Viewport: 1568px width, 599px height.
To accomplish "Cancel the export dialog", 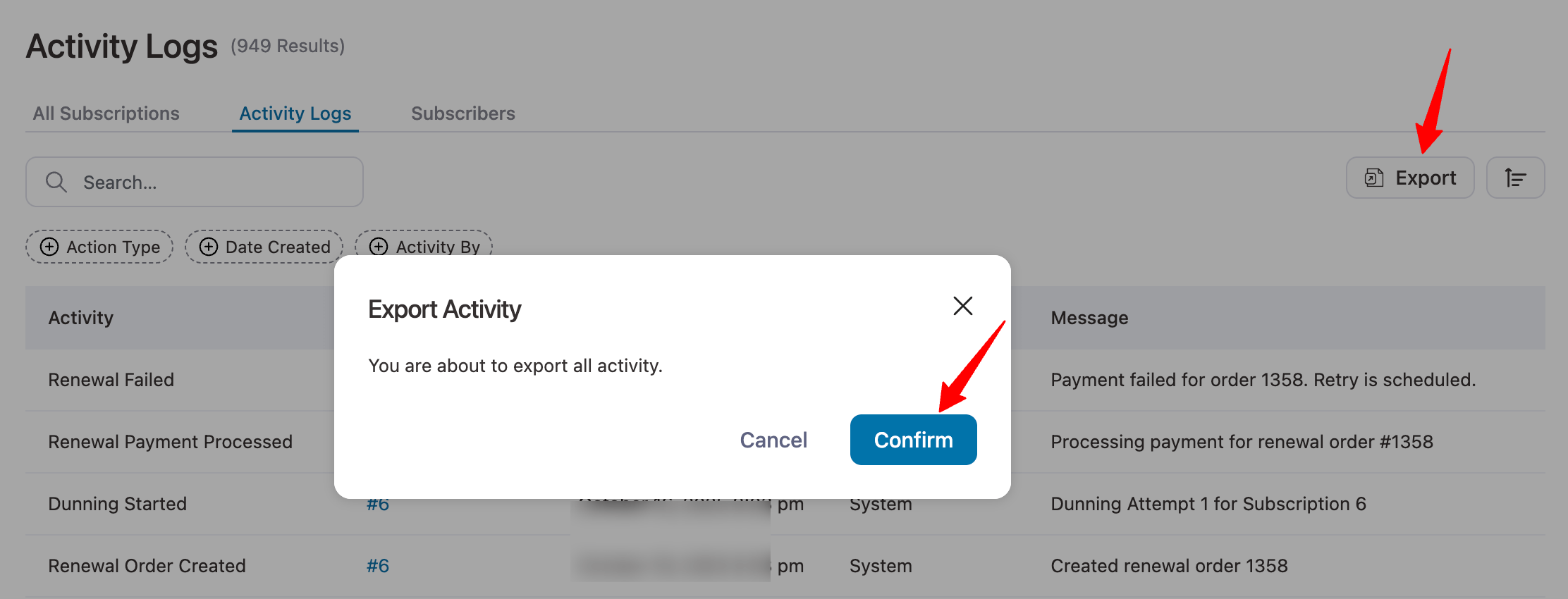I will click(773, 439).
